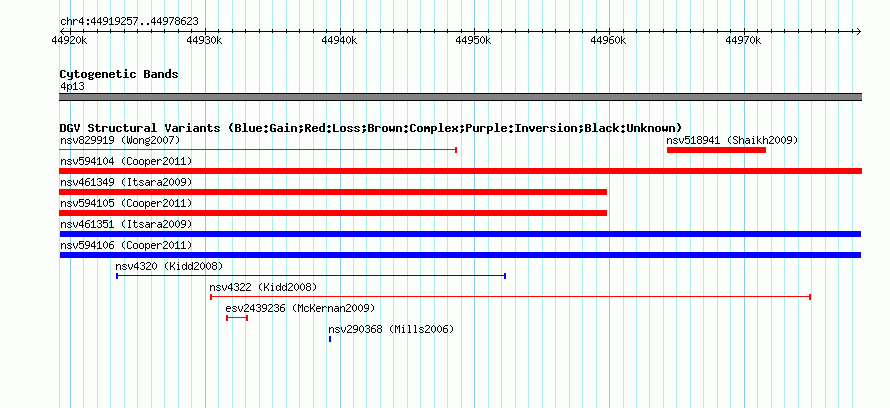Image resolution: width=890 pixels, height=408 pixels.
Task: Open the nsv4320 (Kidd2008) label
Action: [x=169, y=266]
